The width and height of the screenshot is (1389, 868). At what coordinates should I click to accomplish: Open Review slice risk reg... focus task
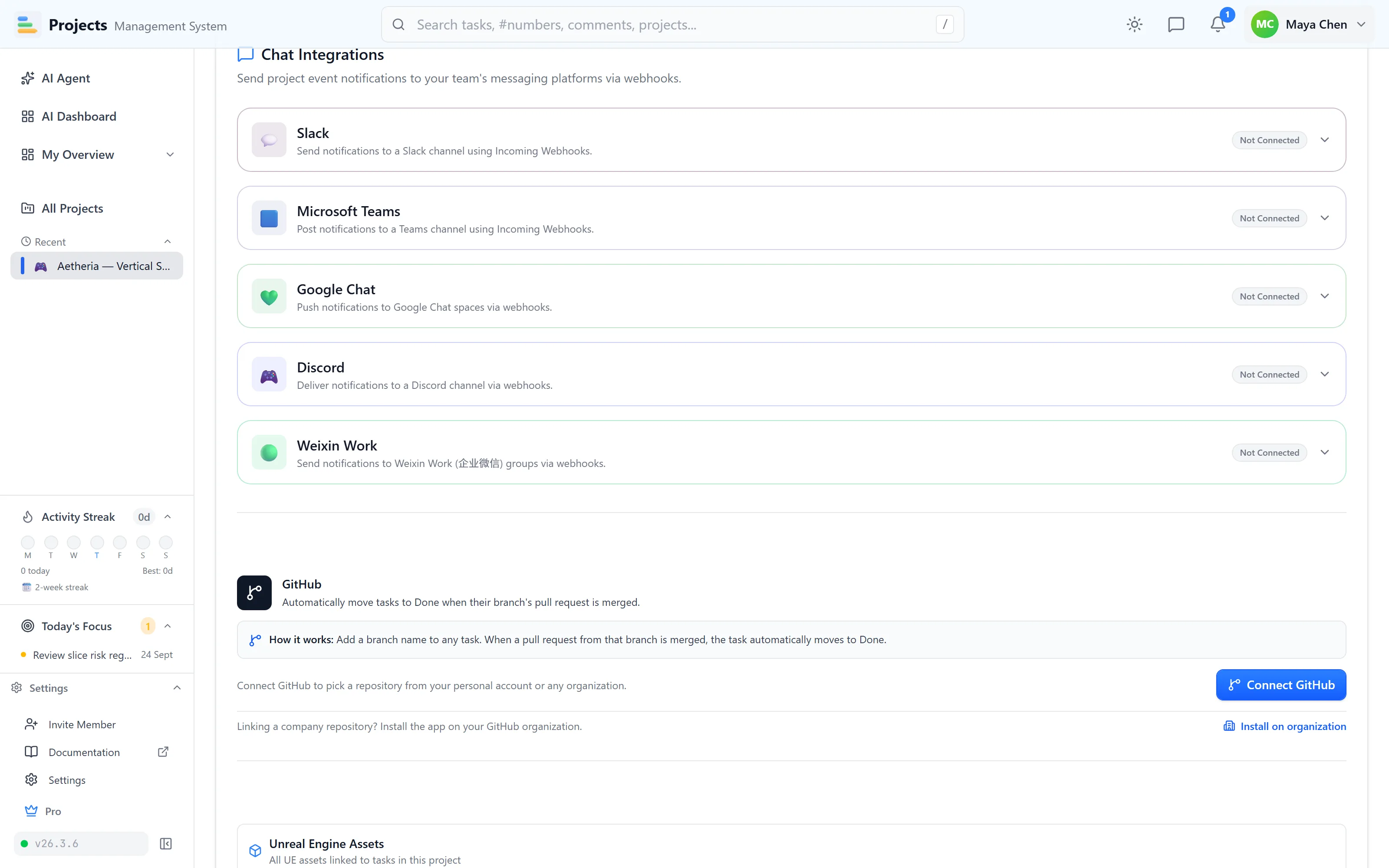96,655
